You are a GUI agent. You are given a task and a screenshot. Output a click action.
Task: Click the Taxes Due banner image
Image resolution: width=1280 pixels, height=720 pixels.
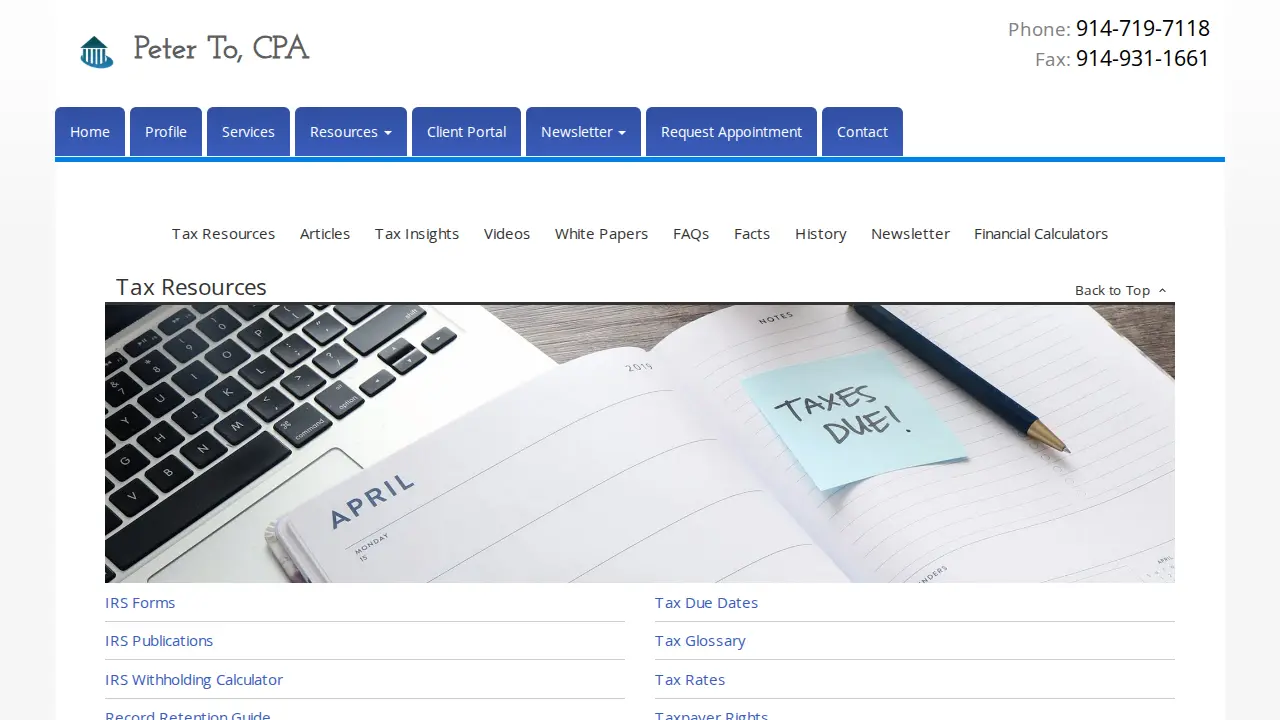click(640, 444)
